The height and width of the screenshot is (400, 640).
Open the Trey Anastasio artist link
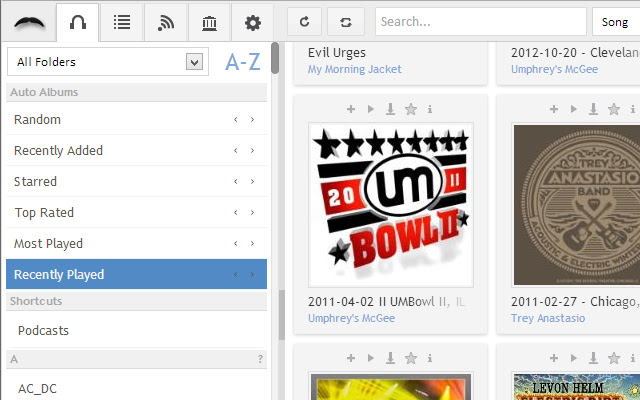548,318
